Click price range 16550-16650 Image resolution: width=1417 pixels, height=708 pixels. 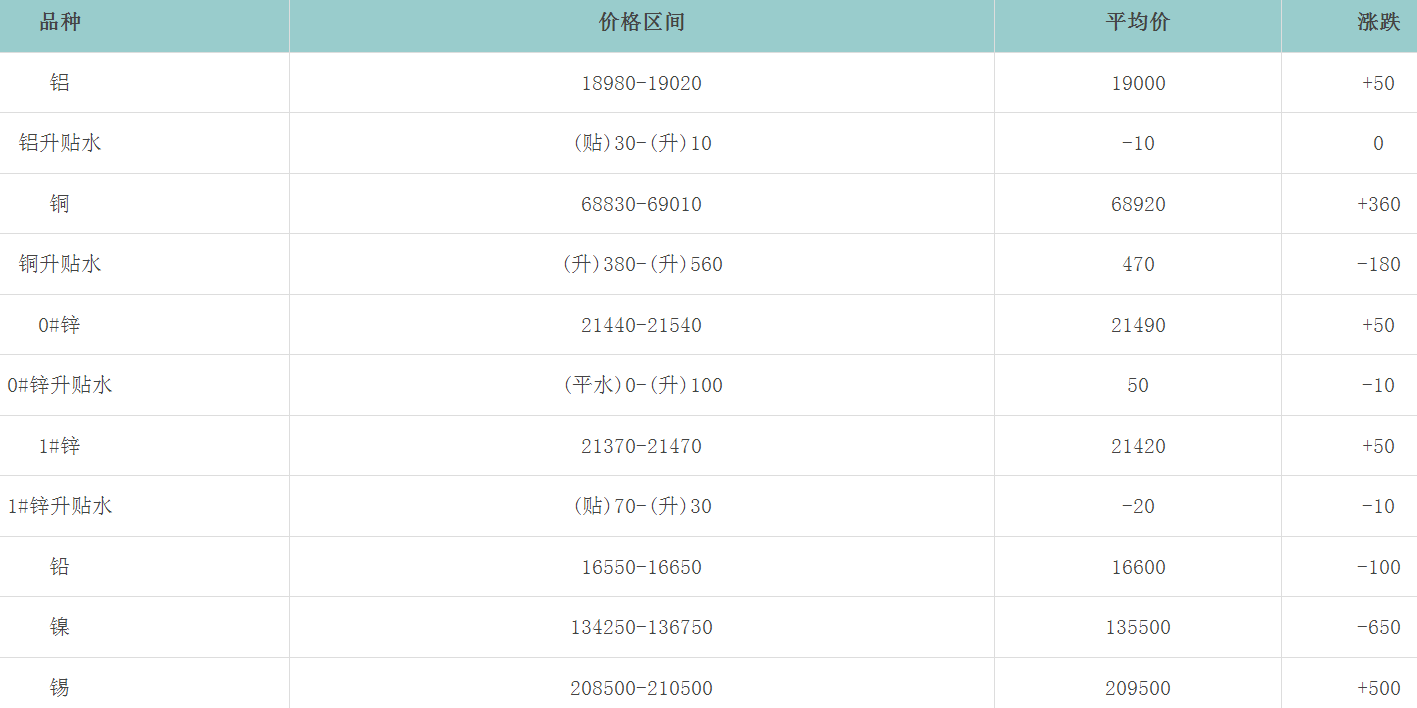[641, 567]
